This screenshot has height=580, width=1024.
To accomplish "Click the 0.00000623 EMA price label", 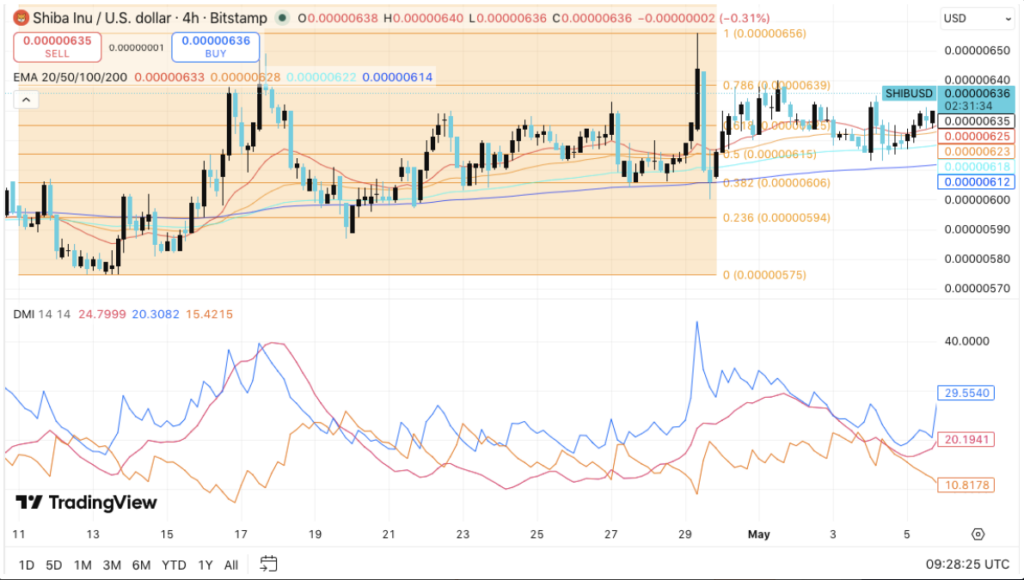I will pyautogui.click(x=976, y=152).
